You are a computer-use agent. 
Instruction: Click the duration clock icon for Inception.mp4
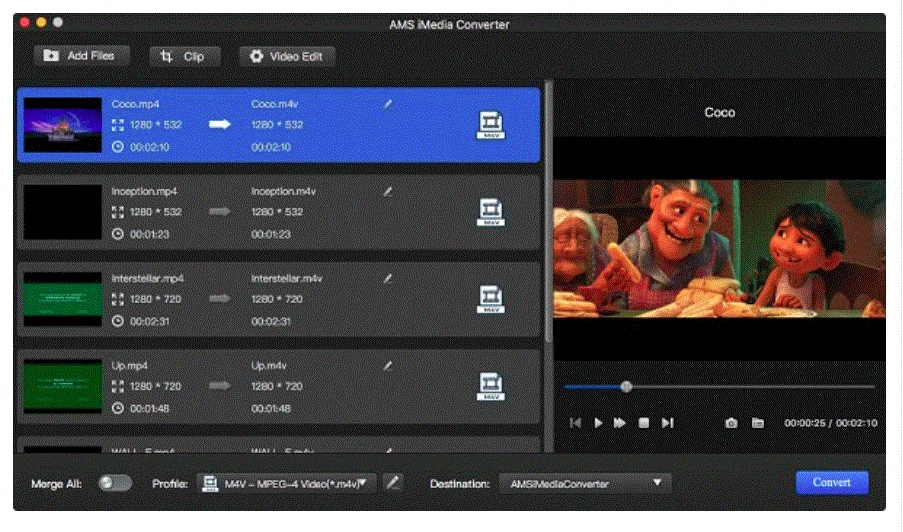117,234
